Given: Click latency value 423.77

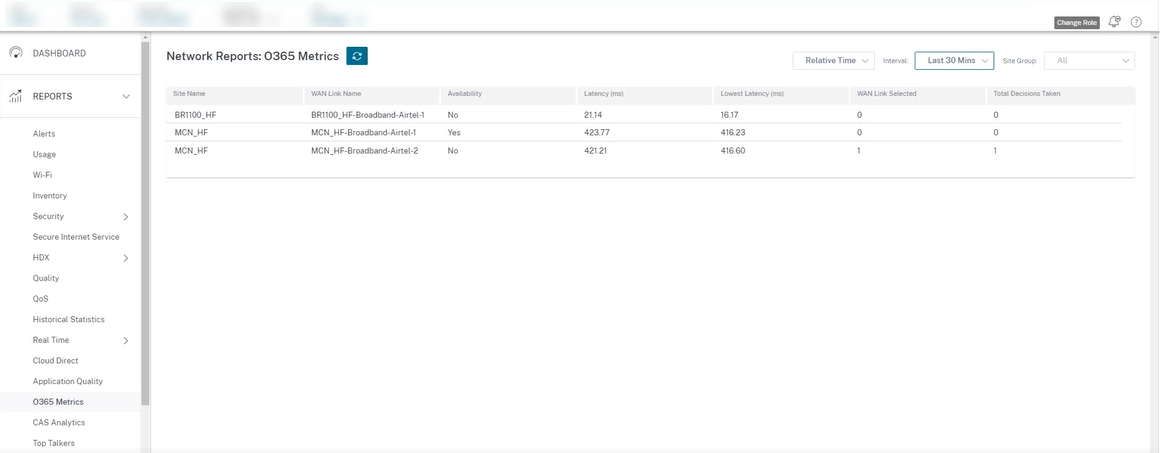Looking at the screenshot, I should (x=597, y=132).
